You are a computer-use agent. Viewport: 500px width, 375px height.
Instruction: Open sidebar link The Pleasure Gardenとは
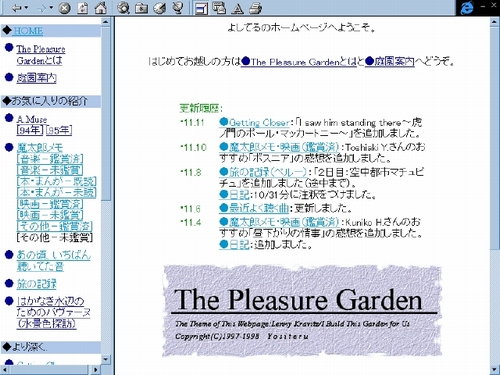pyautogui.click(x=41, y=55)
